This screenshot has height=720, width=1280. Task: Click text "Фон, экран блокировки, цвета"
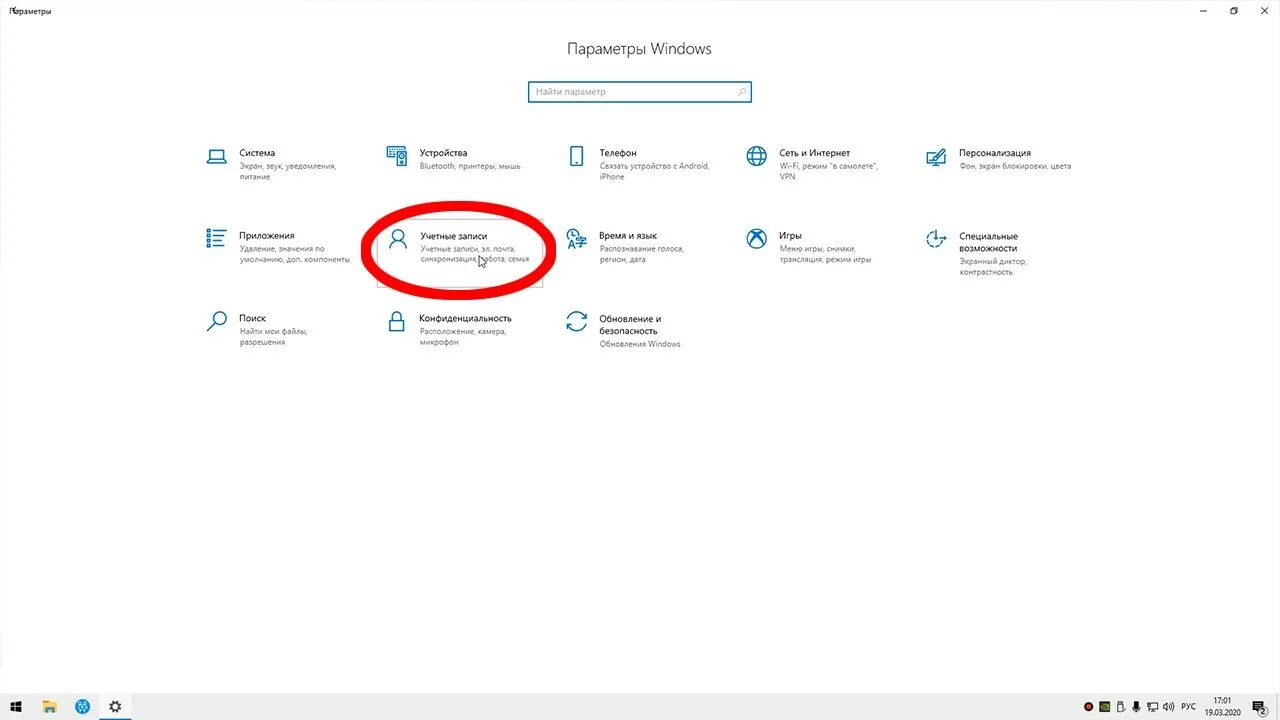pyautogui.click(x=1015, y=166)
